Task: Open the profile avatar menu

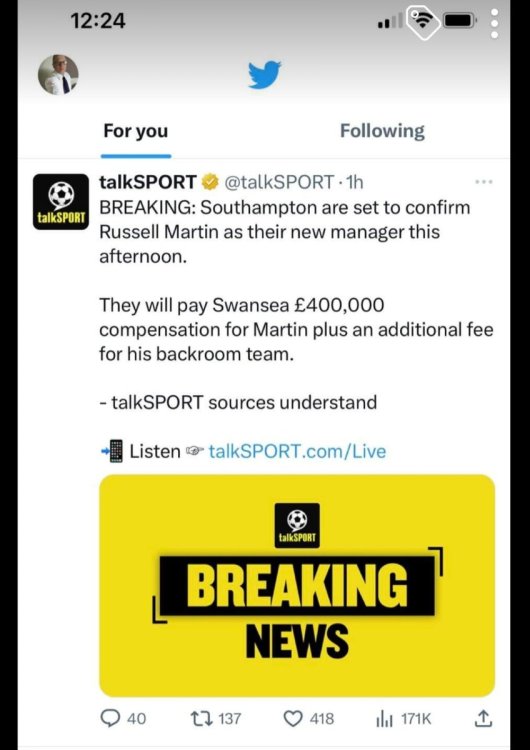Action: pyautogui.click(x=58, y=75)
